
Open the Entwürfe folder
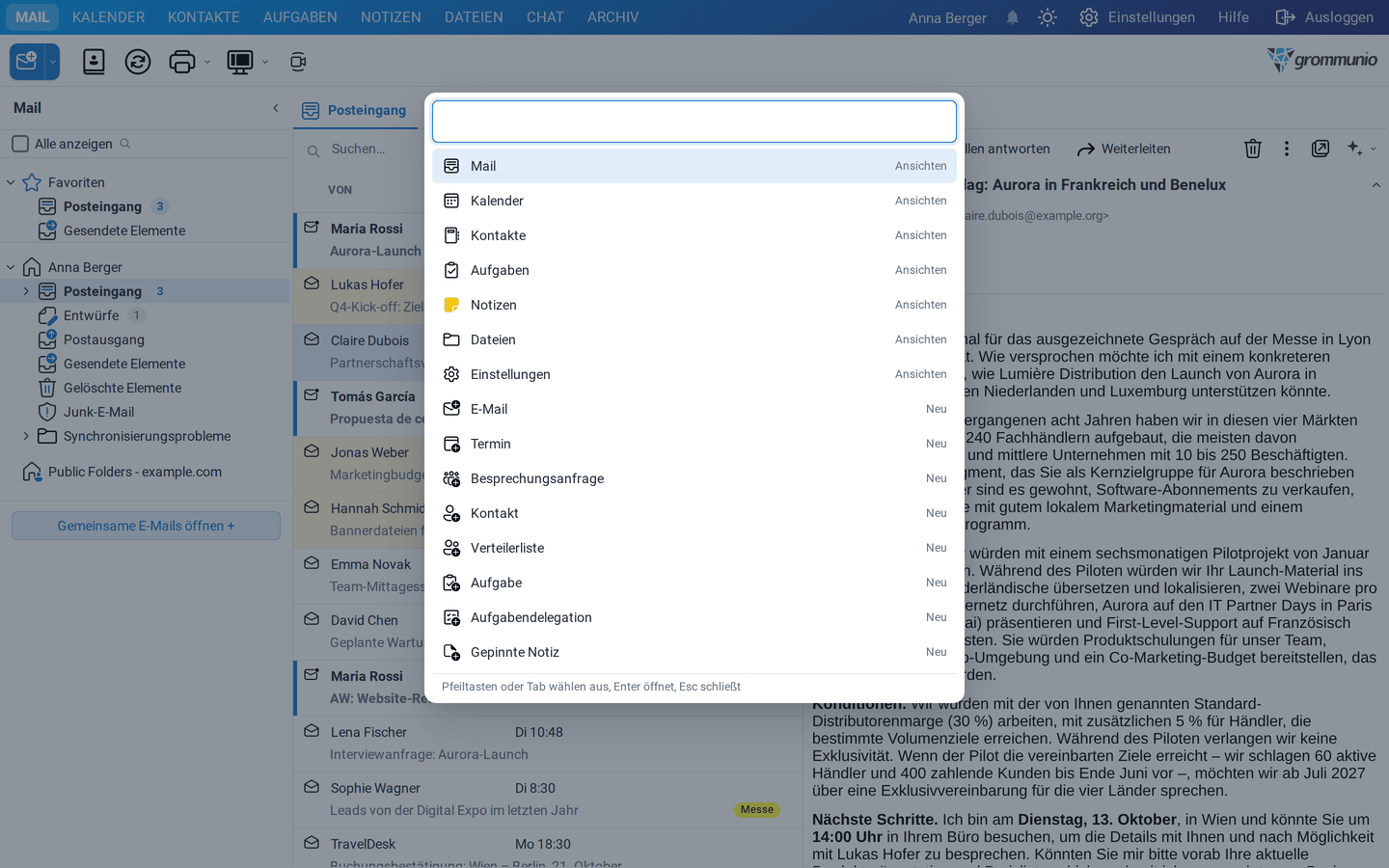[x=91, y=315]
